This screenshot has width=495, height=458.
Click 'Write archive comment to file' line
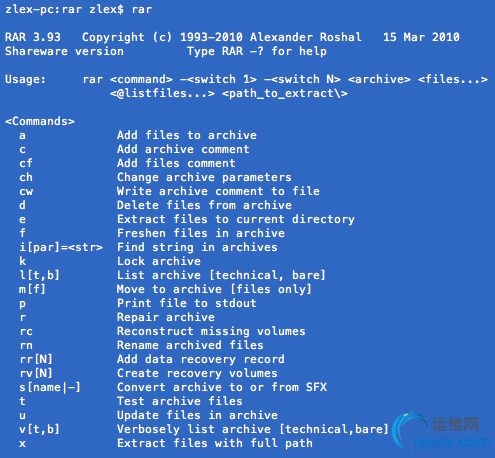(218, 191)
